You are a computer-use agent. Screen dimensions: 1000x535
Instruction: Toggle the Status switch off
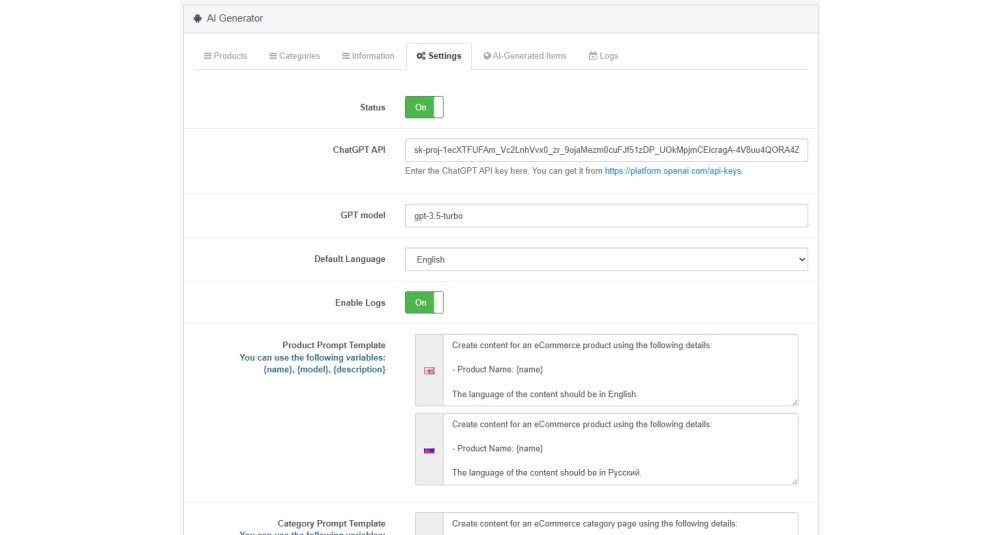click(424, 107)
